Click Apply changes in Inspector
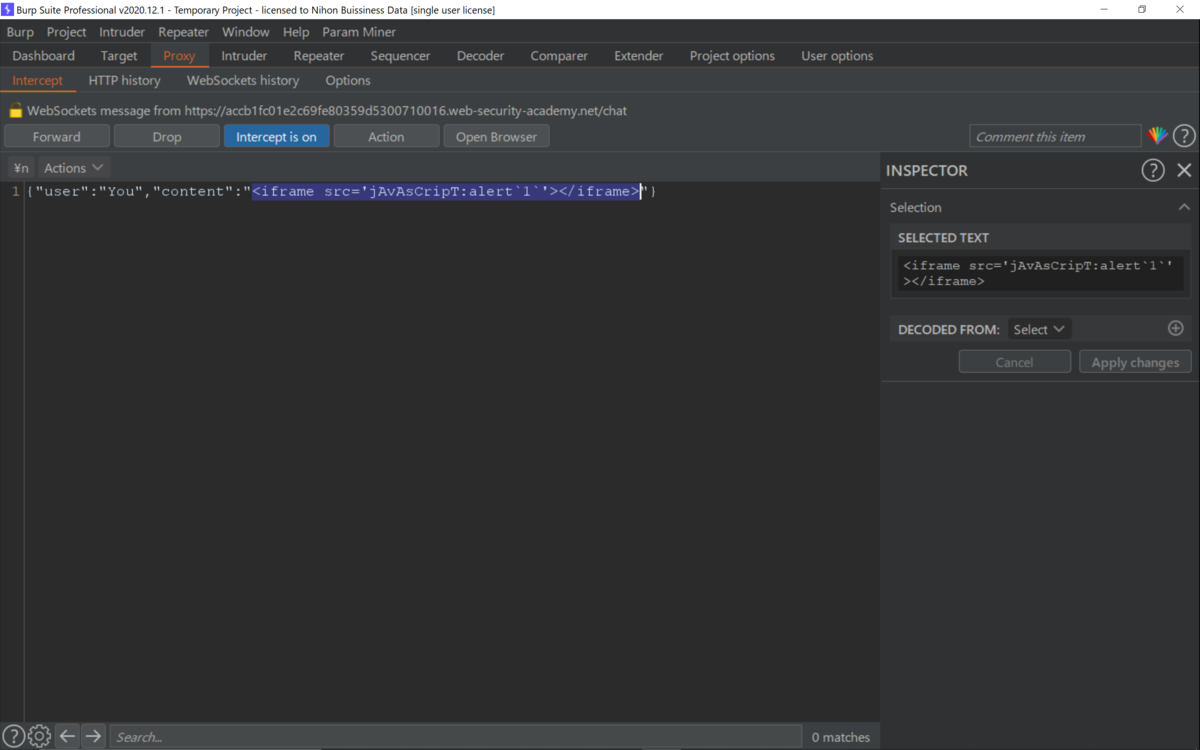 point(1135,362)
